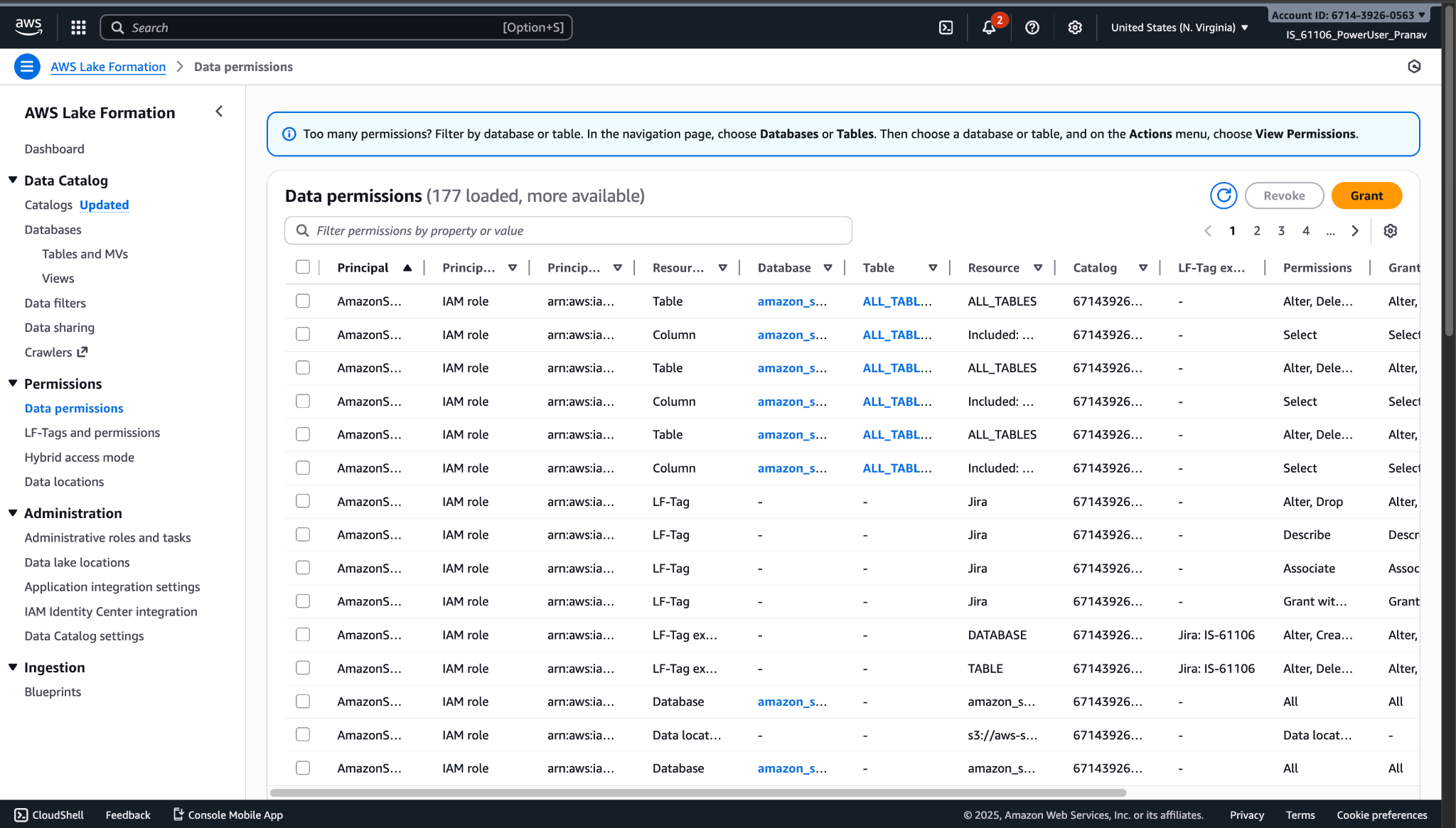Check the first ALL_TABLES Table row checkbox
The width and height of the screenshot is (1456, 828).
tap(303, 301)
